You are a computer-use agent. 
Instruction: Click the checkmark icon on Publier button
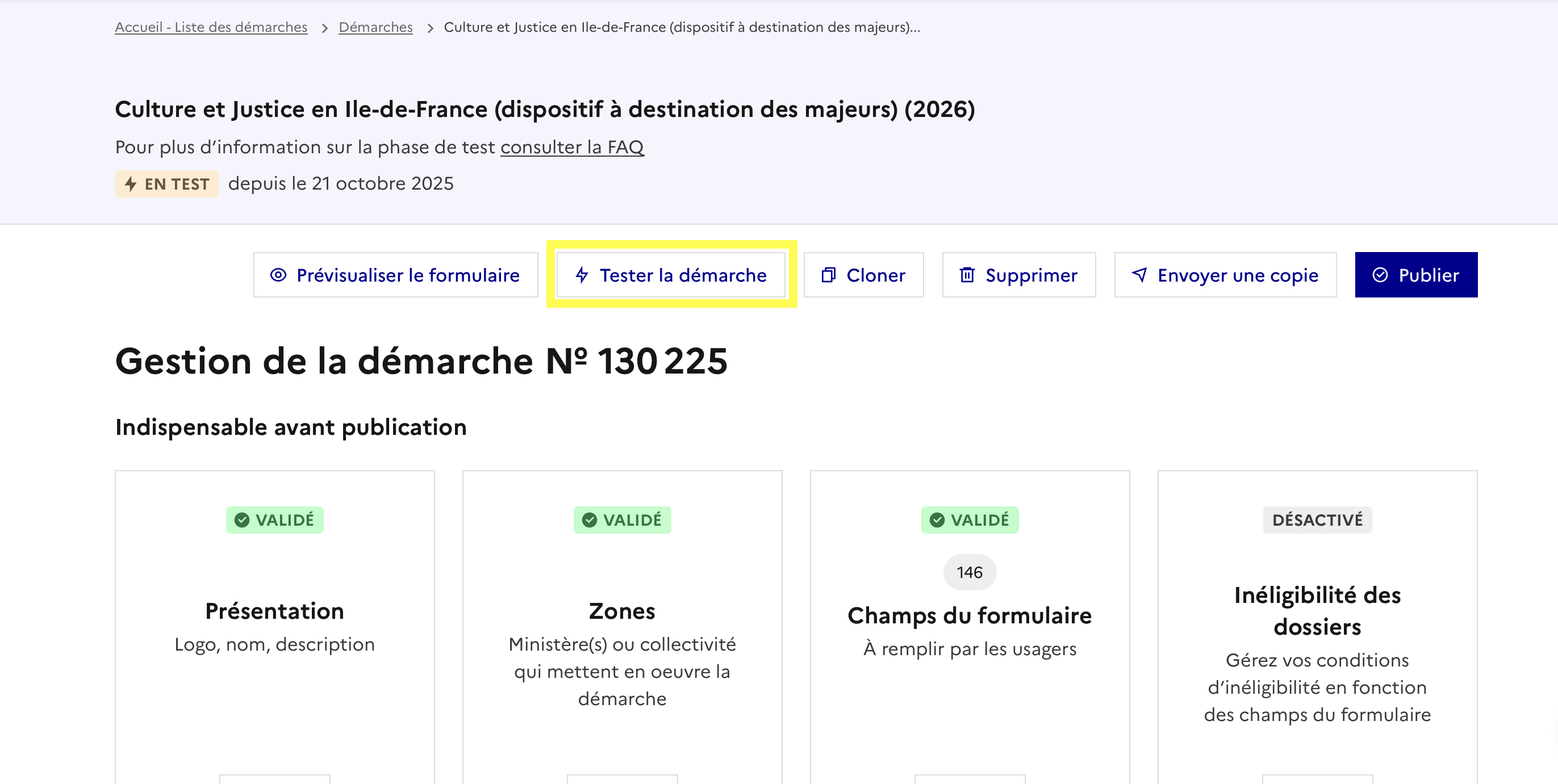(x=1380, y=275)
